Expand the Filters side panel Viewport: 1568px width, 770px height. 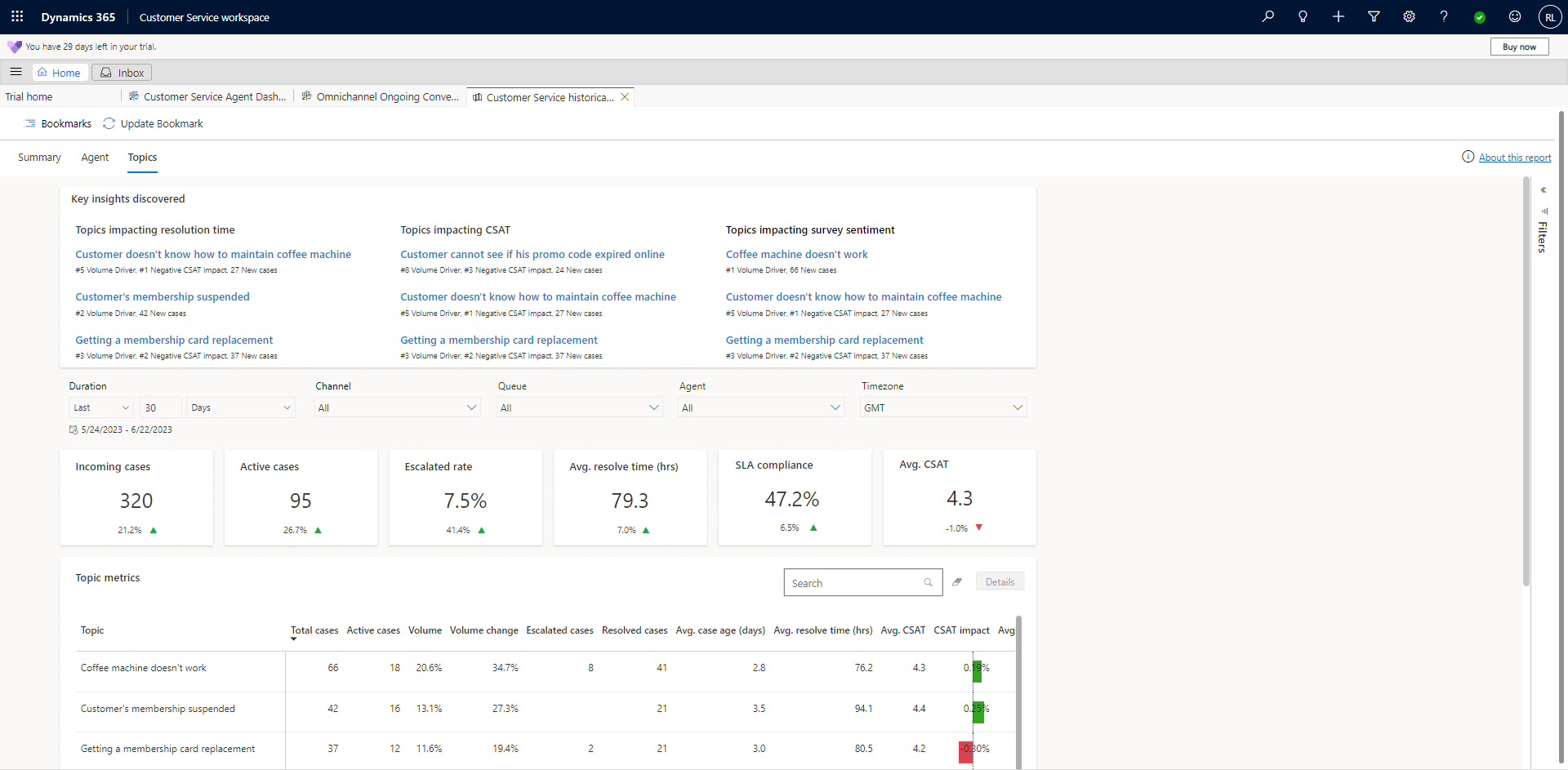[1543, 189]
